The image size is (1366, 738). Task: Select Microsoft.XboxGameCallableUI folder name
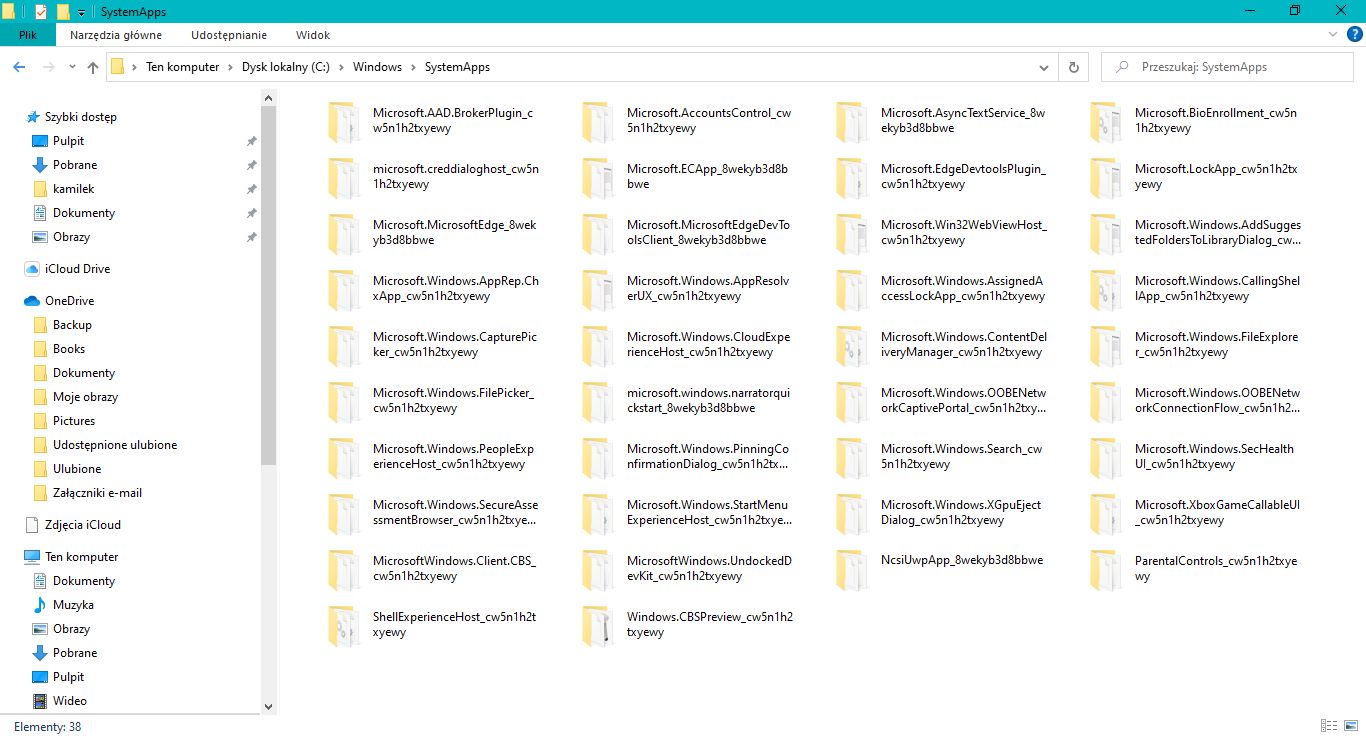[1218, 513]
